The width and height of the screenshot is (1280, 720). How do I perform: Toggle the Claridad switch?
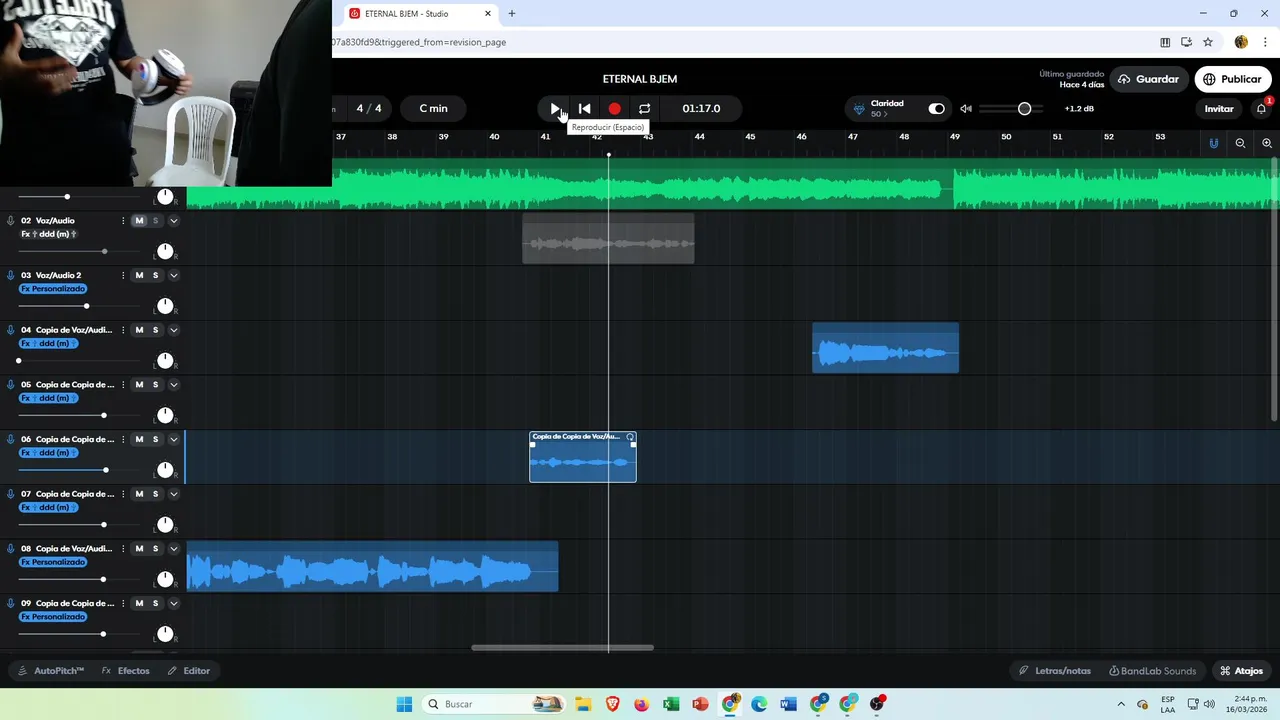(936, 108)
